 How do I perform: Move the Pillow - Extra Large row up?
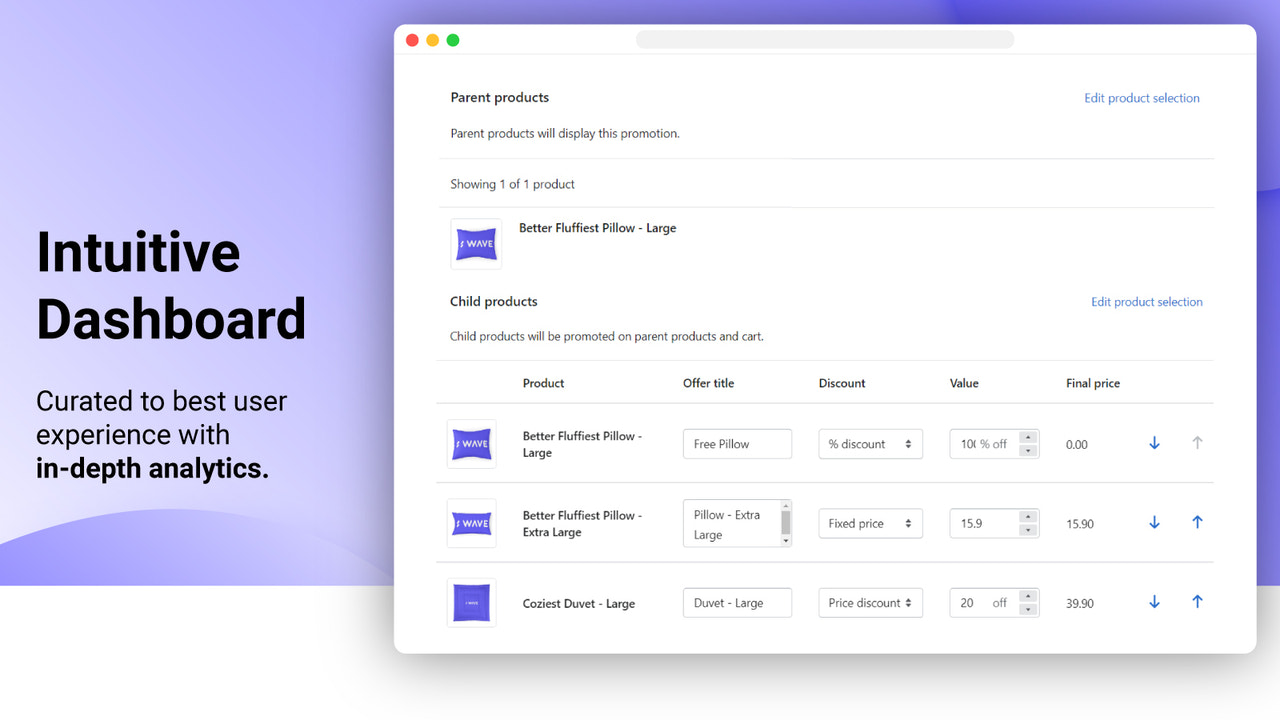point(1197,521)
